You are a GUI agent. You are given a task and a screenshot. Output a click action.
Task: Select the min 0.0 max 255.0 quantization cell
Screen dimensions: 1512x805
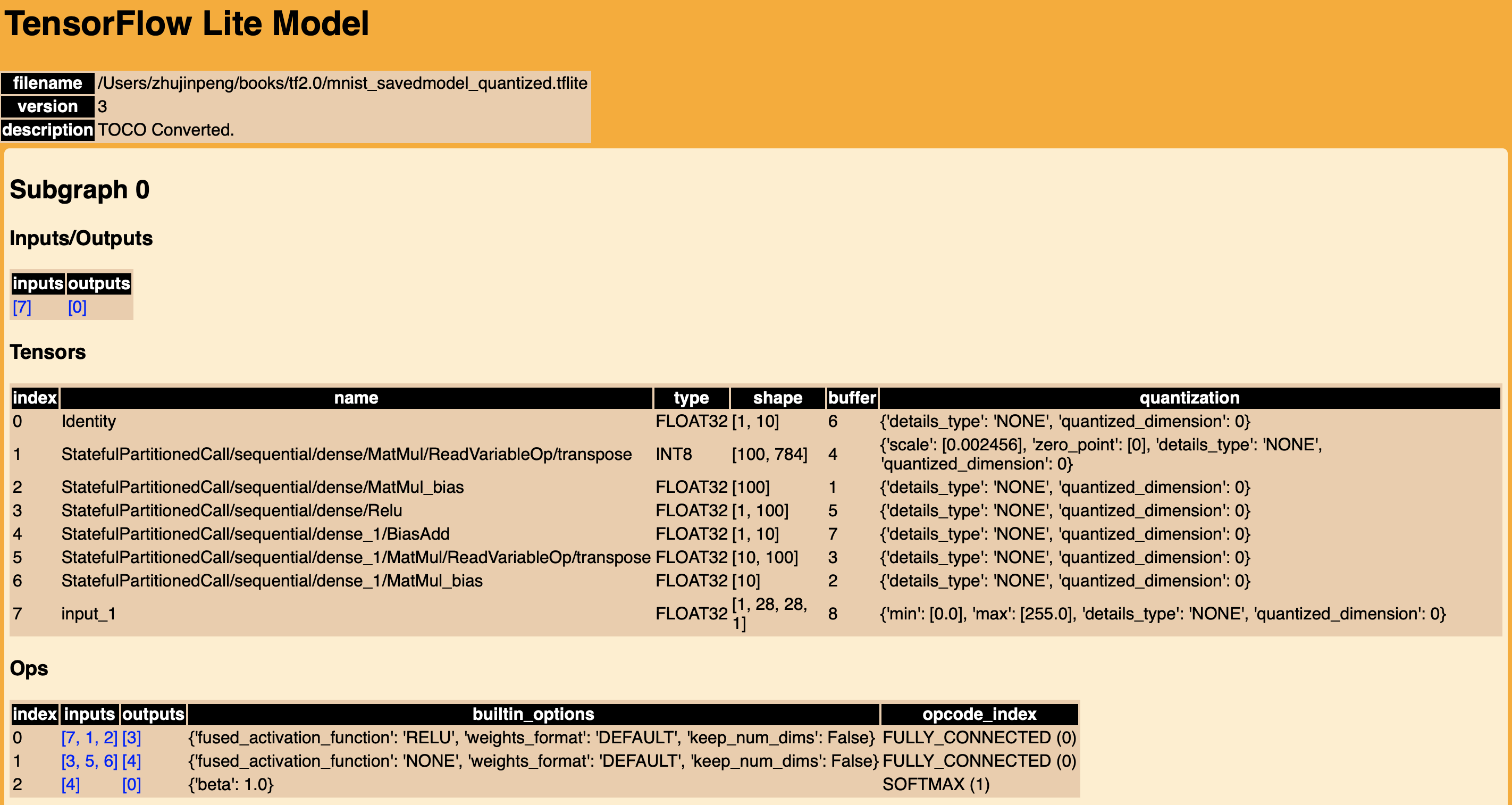[1163, 614]
